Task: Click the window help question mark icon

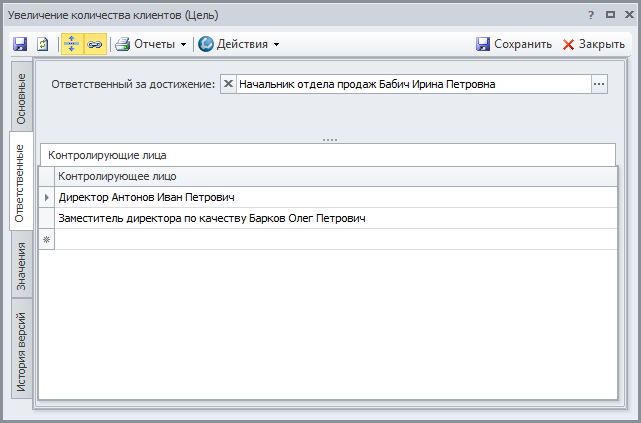Action: point(591,15)
